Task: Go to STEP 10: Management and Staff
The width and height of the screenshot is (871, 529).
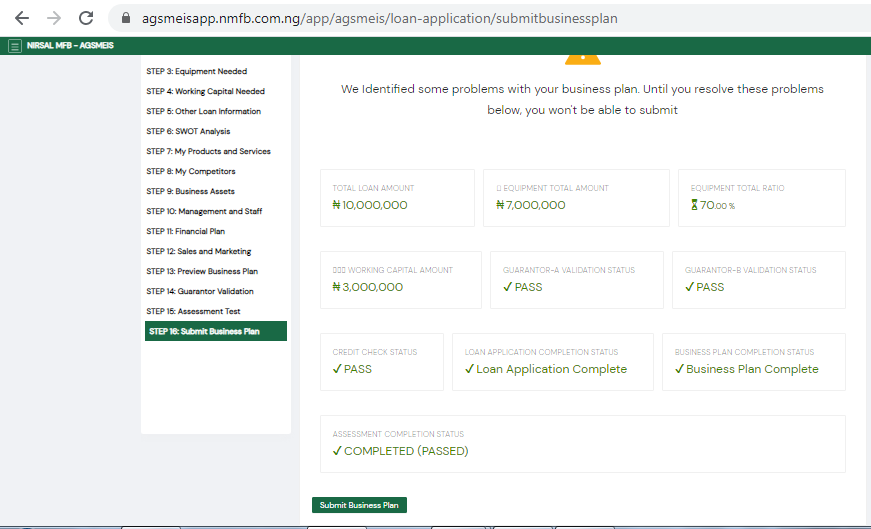Action: point(204,211)
